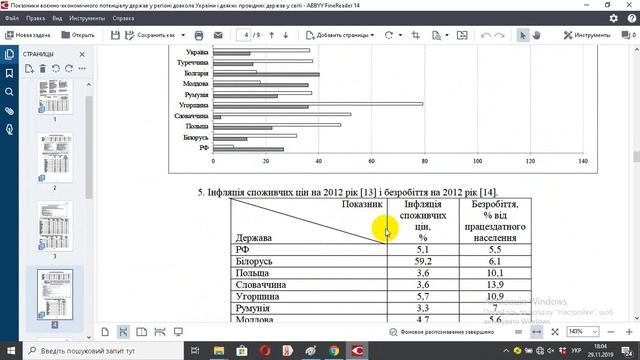
Task: Open the Search panel in left sidebar
Action: click(x=9, y=92)
